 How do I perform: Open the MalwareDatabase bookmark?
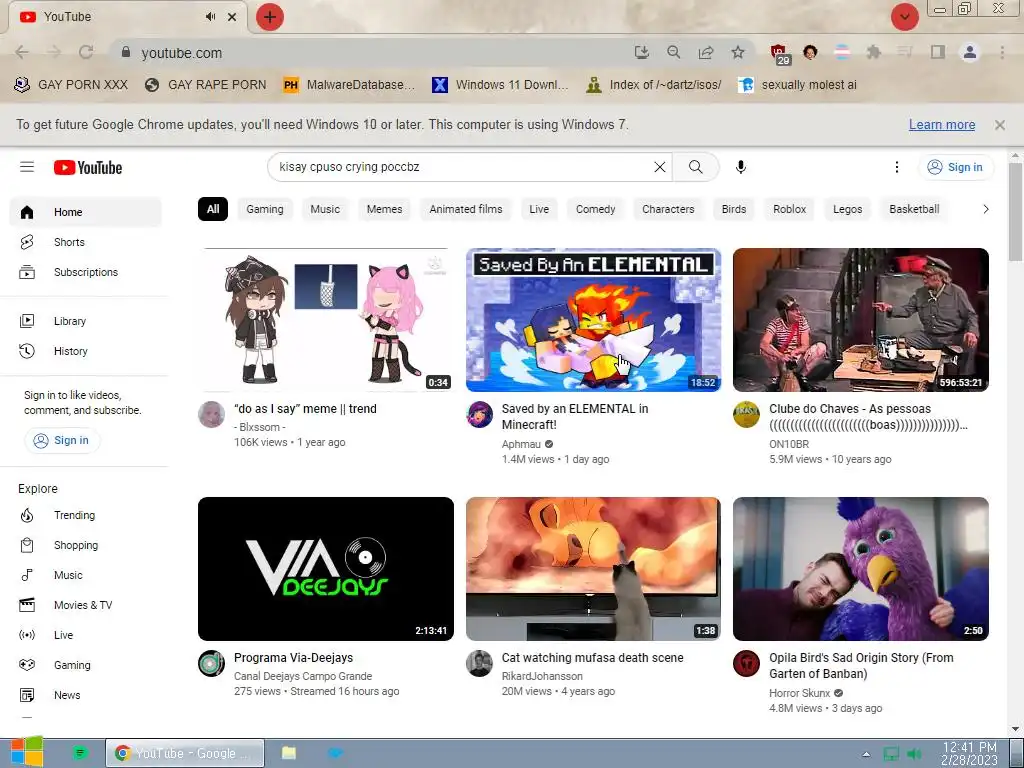350,85
